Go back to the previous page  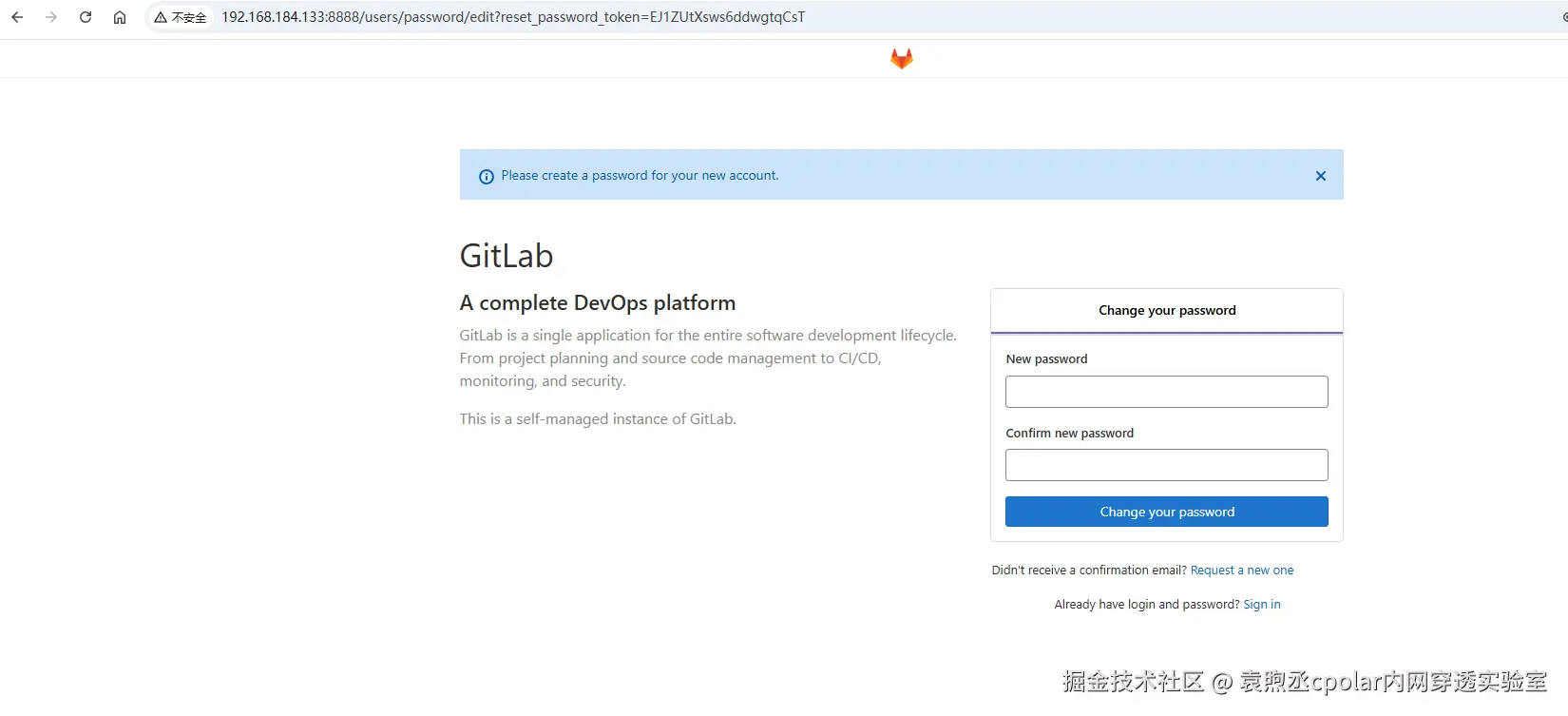(x=17, y=17)
